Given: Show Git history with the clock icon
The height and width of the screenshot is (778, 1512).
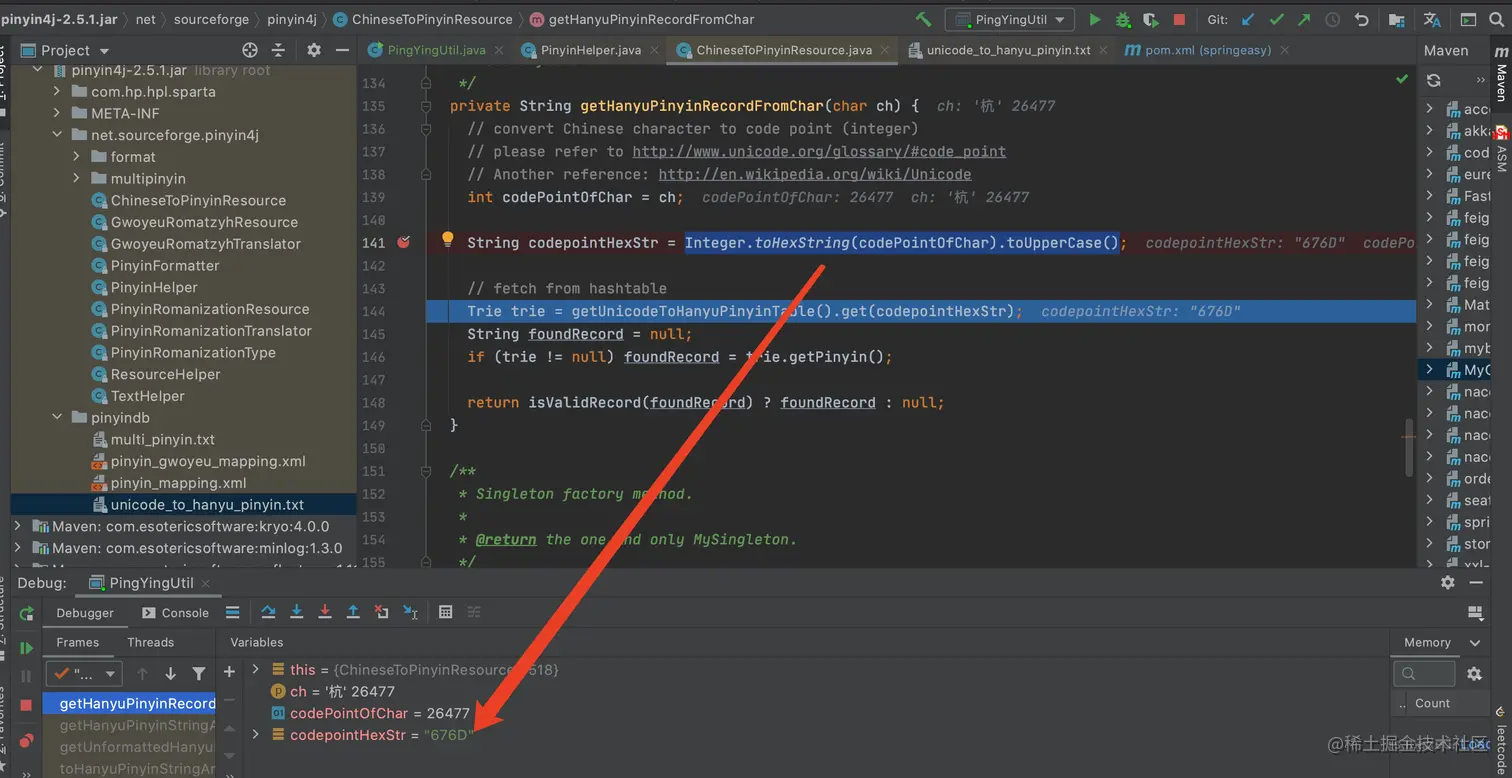Looking at the screenshot, I should coord(1332,20).
